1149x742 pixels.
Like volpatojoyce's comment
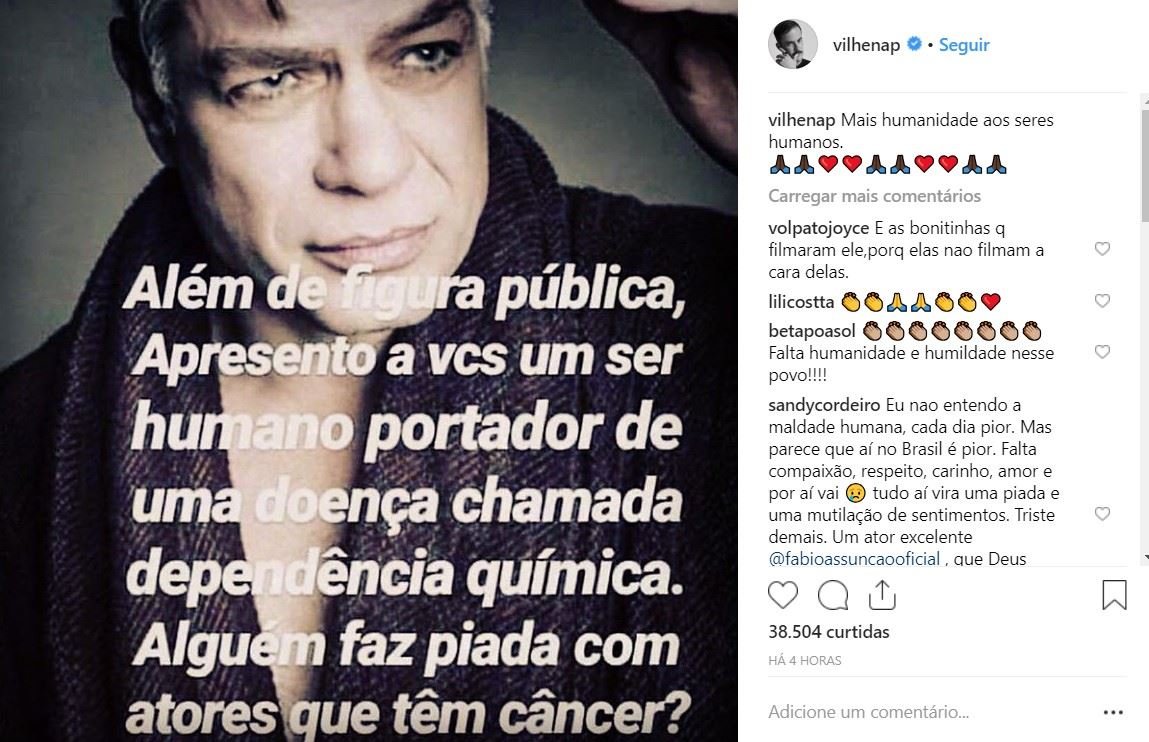(x=1102, y=249)
